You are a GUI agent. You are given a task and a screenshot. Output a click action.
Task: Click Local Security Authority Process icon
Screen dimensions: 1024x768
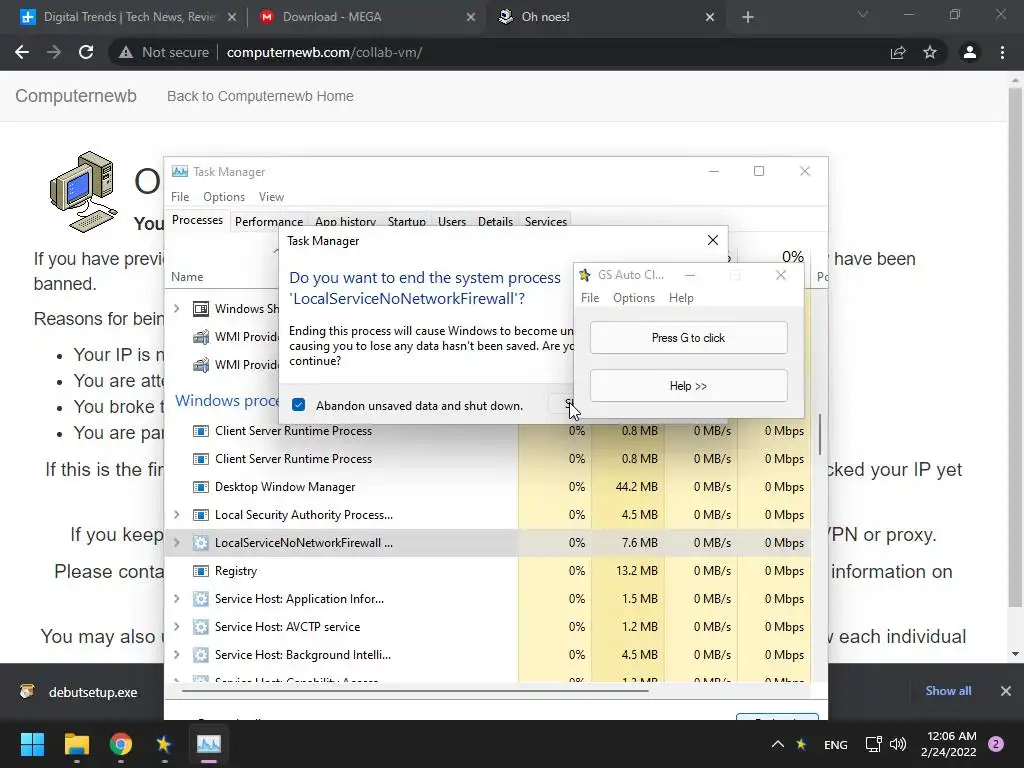pyautogui.click(x=200, y=515)
